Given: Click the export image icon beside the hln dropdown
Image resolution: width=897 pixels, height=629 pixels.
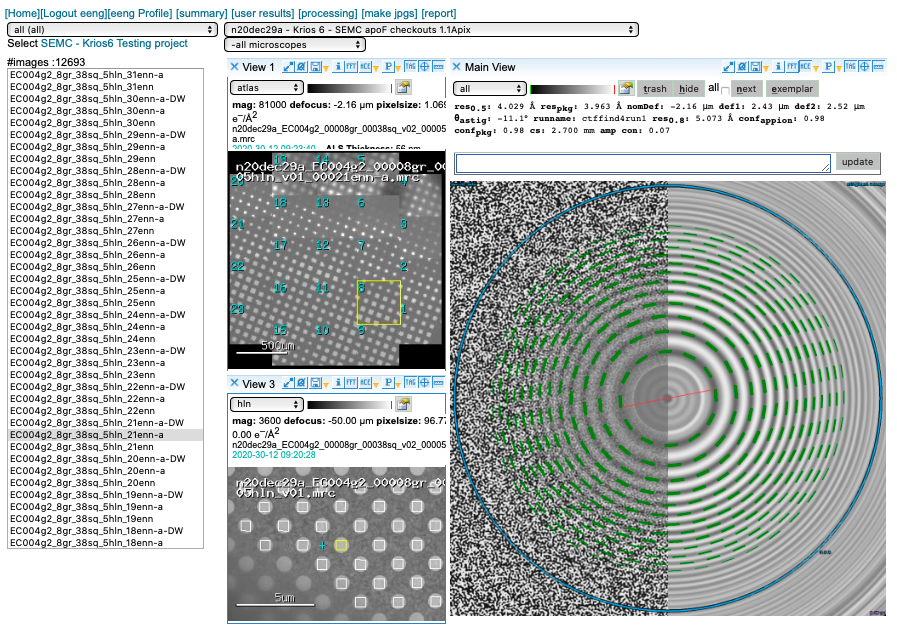Looking at the screenshot, I should pyautogui.click(x=403, y=404).
